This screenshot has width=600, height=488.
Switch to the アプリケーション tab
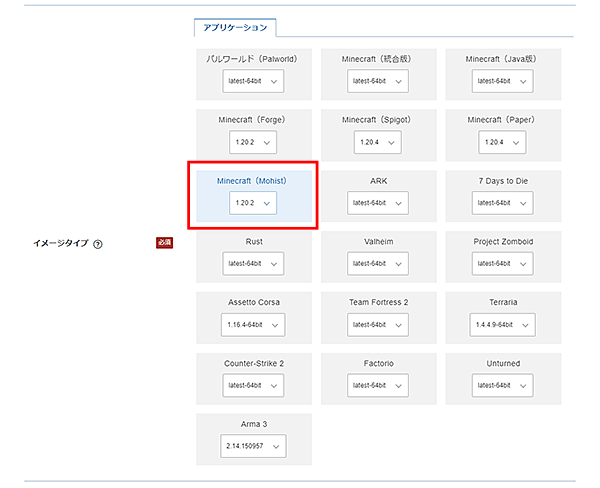point(235,28)
